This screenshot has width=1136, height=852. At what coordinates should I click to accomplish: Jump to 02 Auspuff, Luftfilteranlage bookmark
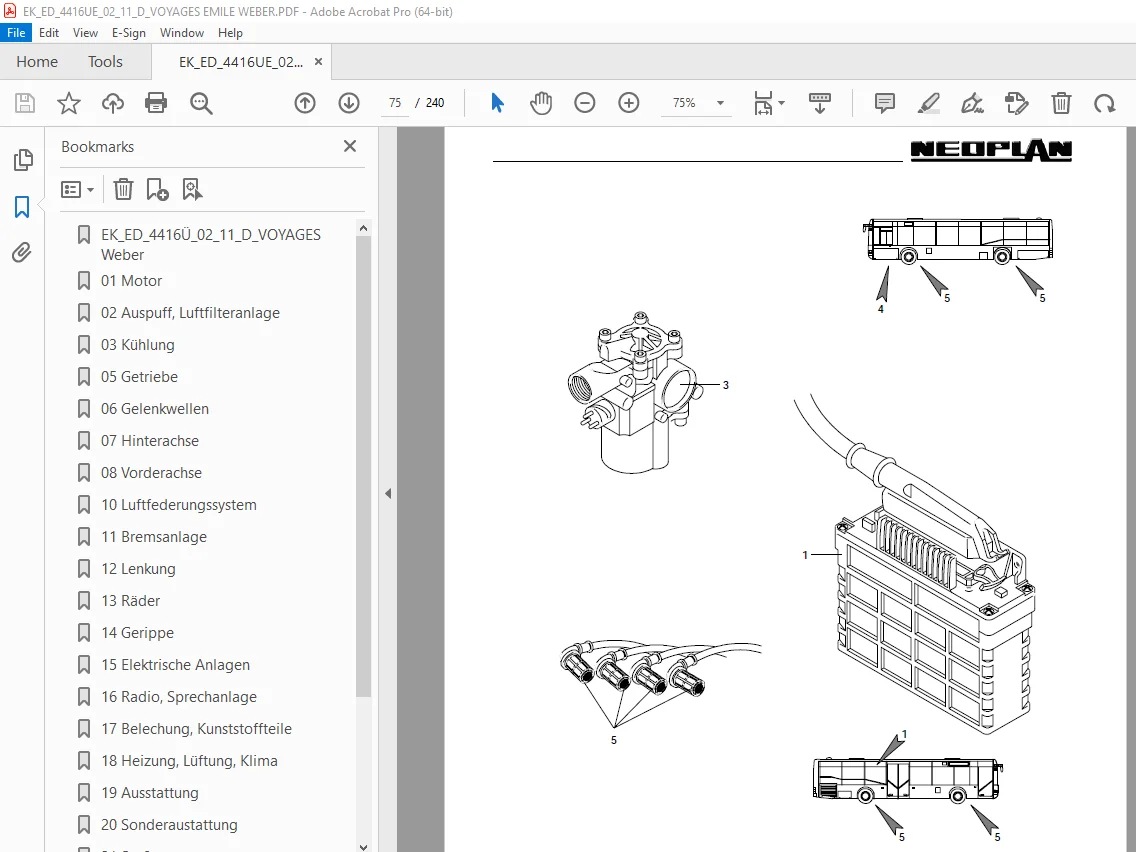point(190,312)
